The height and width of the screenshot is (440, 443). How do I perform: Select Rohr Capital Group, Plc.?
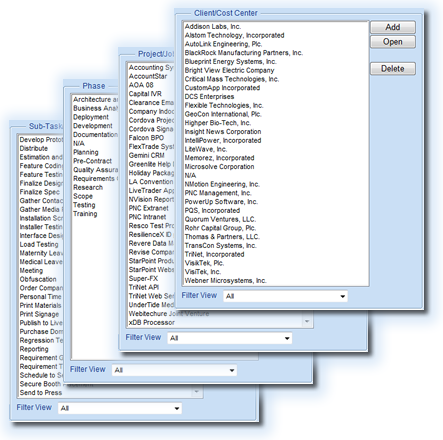pos(220,228)
